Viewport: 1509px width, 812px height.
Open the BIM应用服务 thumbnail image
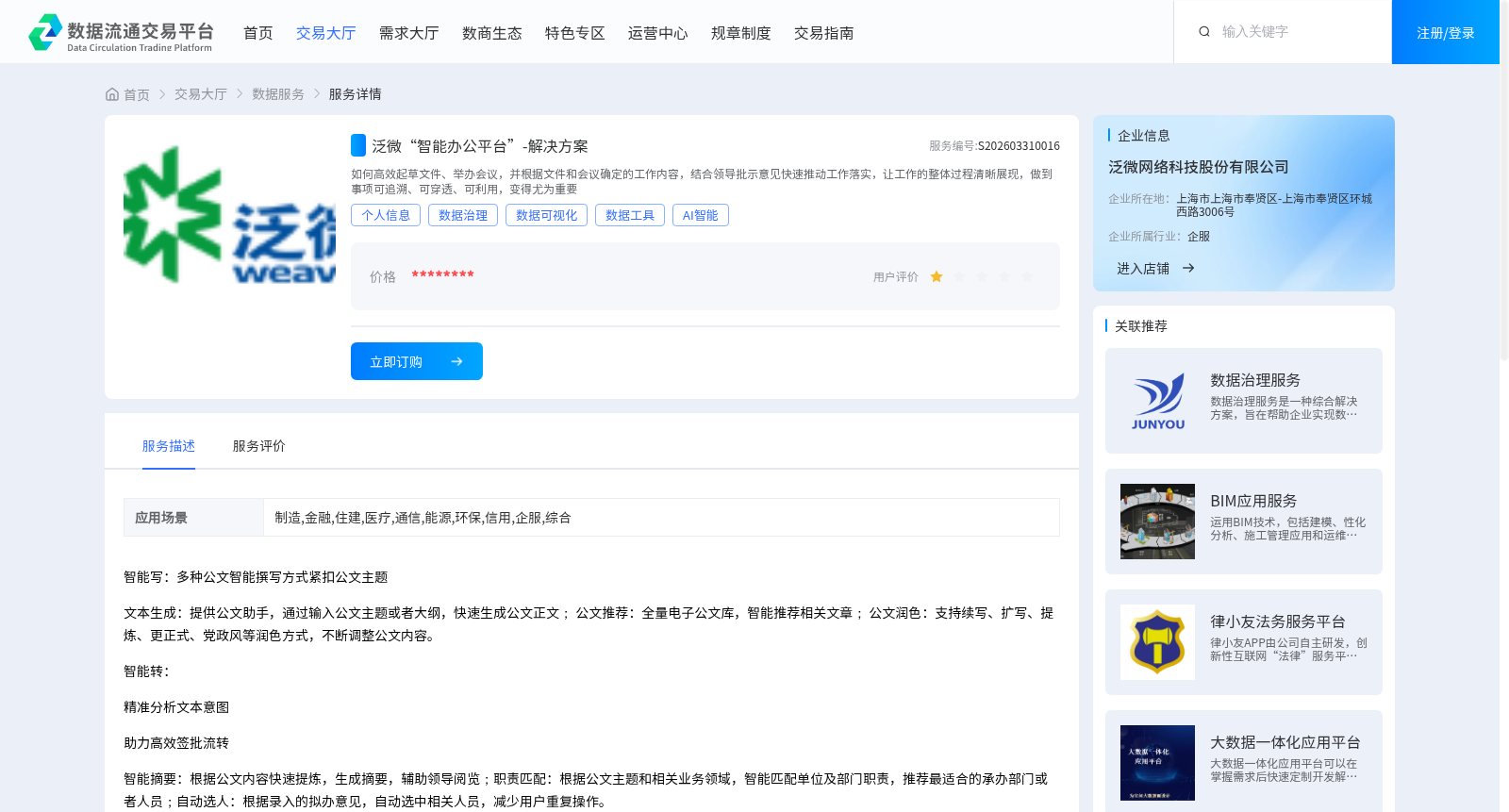pos(1157,522)
